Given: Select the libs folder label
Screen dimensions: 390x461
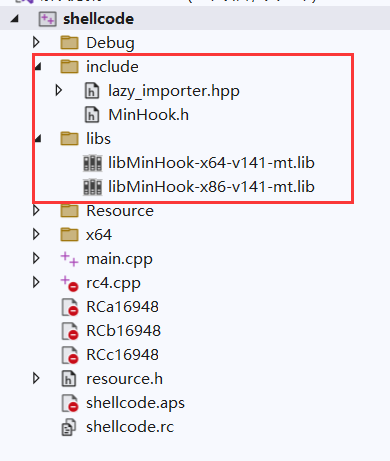Looking at the screenshot, I should pyautogui.click(x=98, y=139).
